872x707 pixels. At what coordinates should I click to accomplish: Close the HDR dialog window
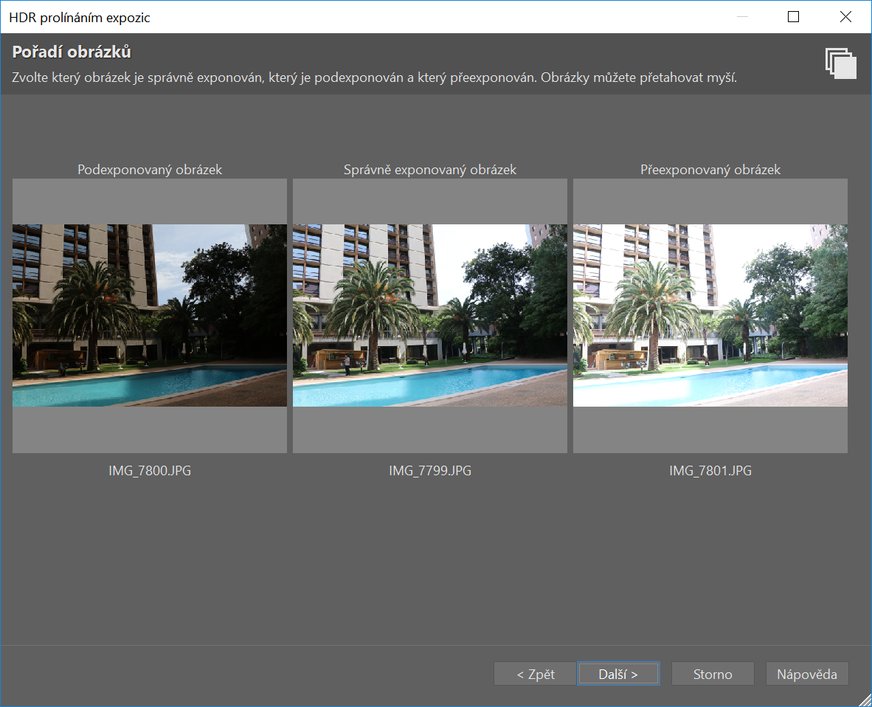(845, 17)
